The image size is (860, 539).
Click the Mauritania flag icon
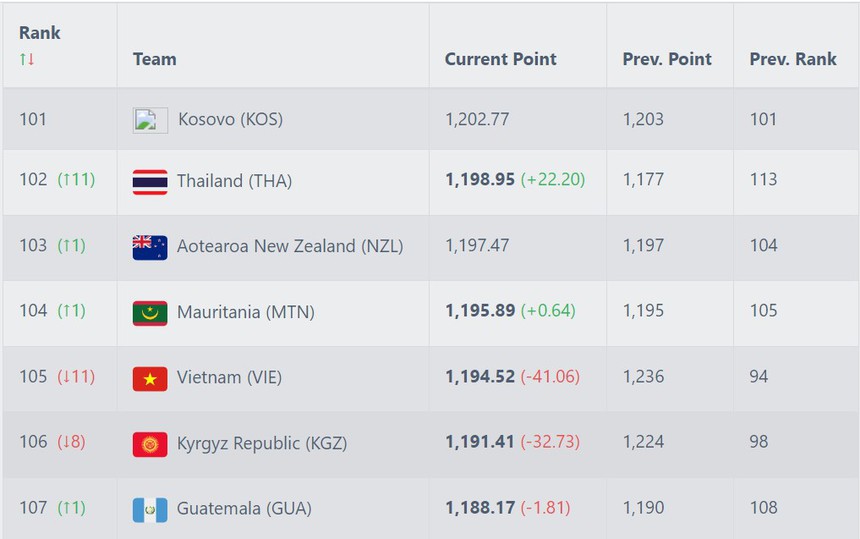(150, 313)
